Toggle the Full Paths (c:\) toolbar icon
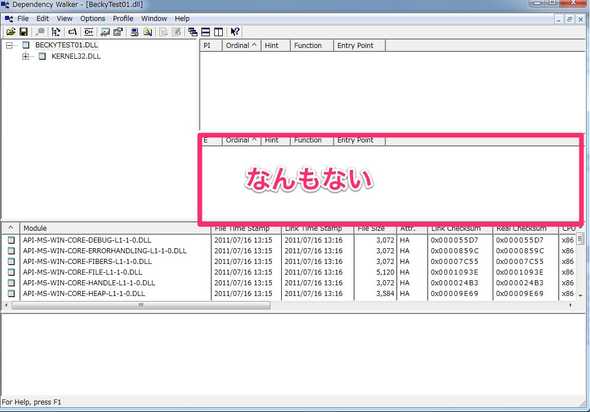Screen dimensions: 590x412 click(72, 32)
